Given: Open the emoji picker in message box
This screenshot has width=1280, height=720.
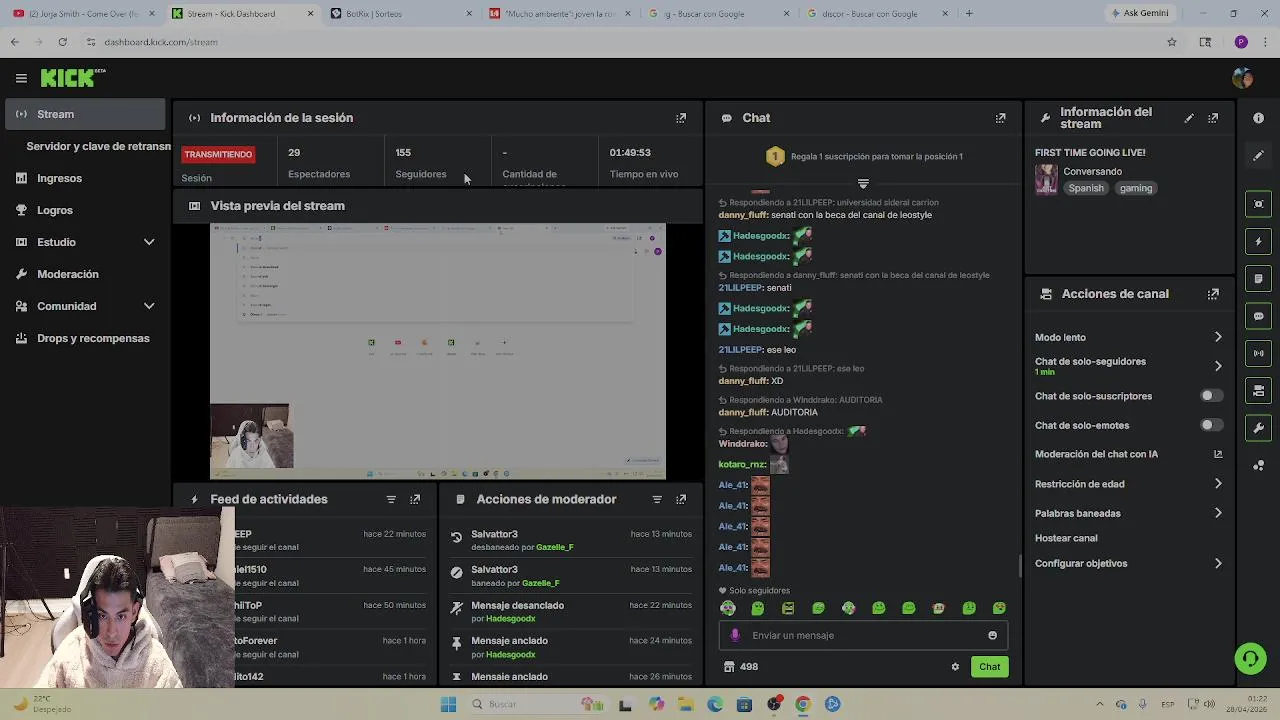Looking at the screenshot, I should pyautogui.click(x=992, y=635).
